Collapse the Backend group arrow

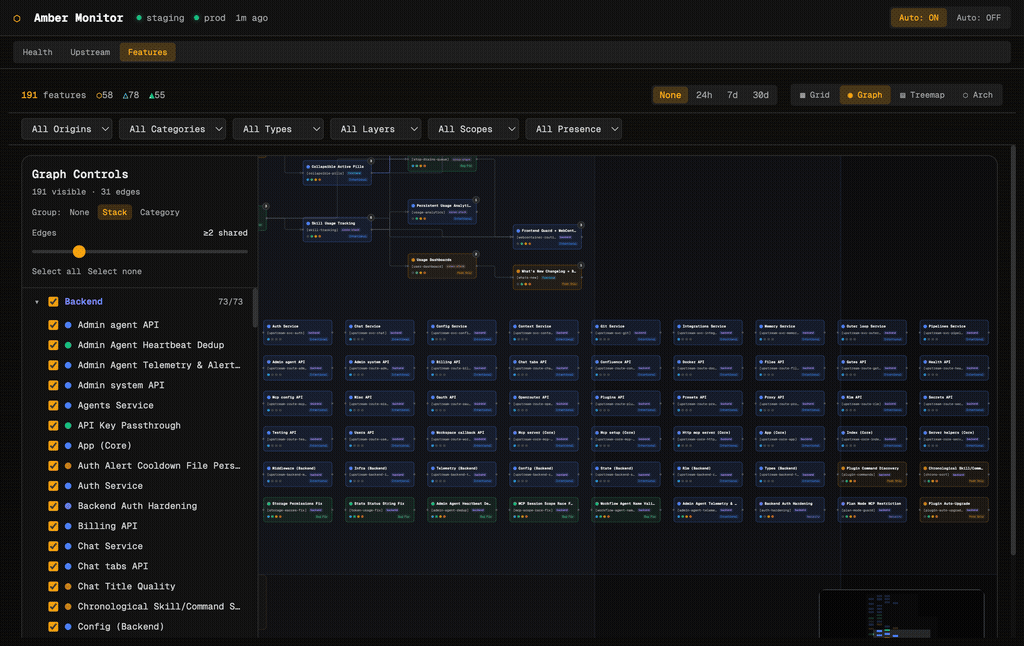[37, 302]
